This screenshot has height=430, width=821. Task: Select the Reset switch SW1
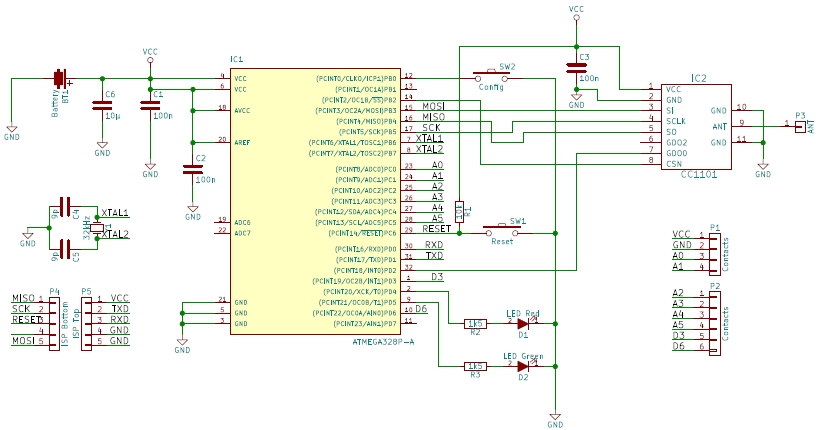pyautogui.click(x=502, y=231)
